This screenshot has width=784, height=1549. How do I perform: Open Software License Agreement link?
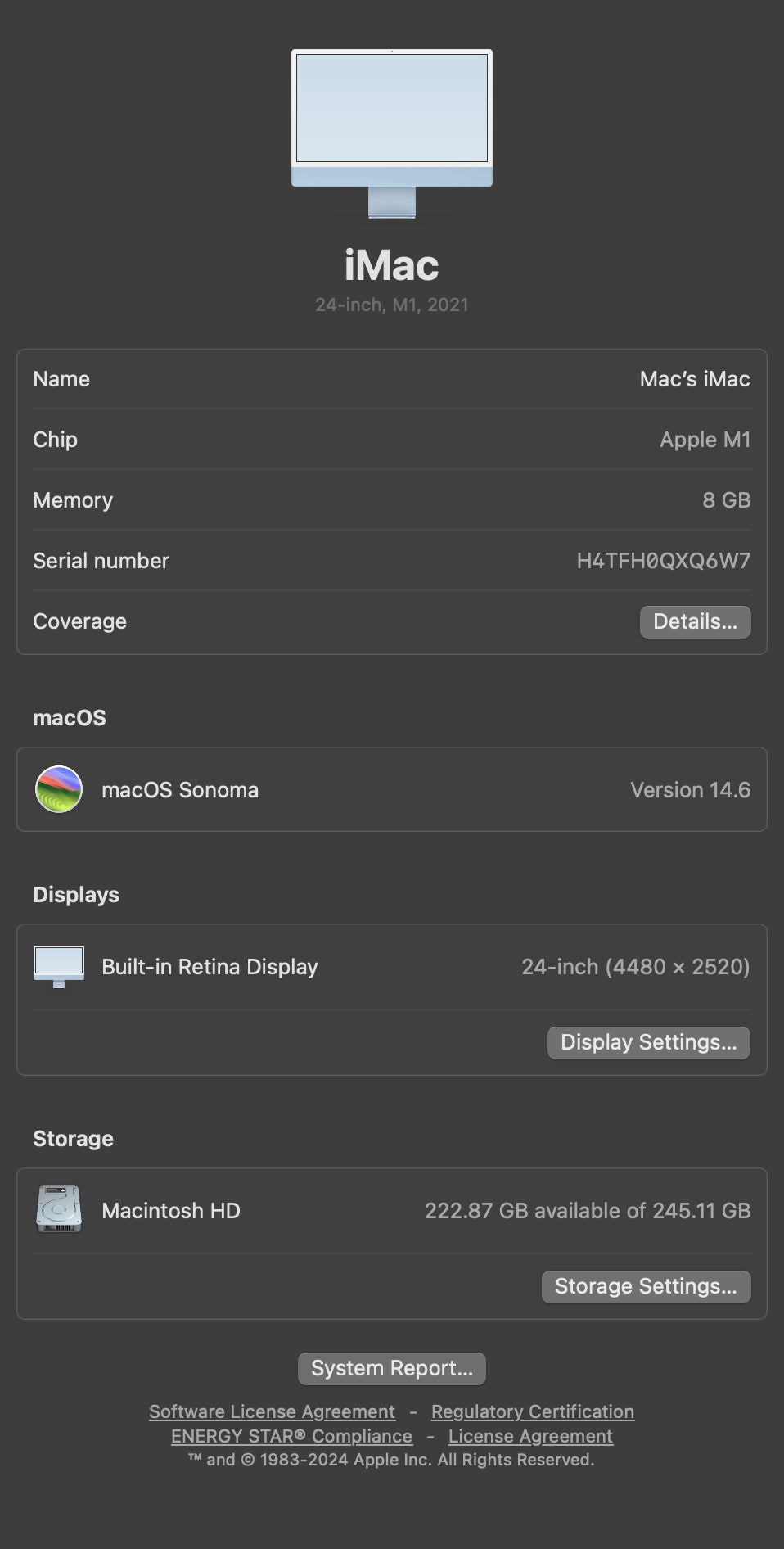point(272,1411)
